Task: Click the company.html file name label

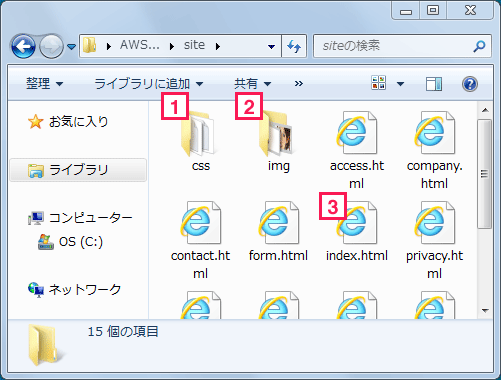Action: (435, 174)
